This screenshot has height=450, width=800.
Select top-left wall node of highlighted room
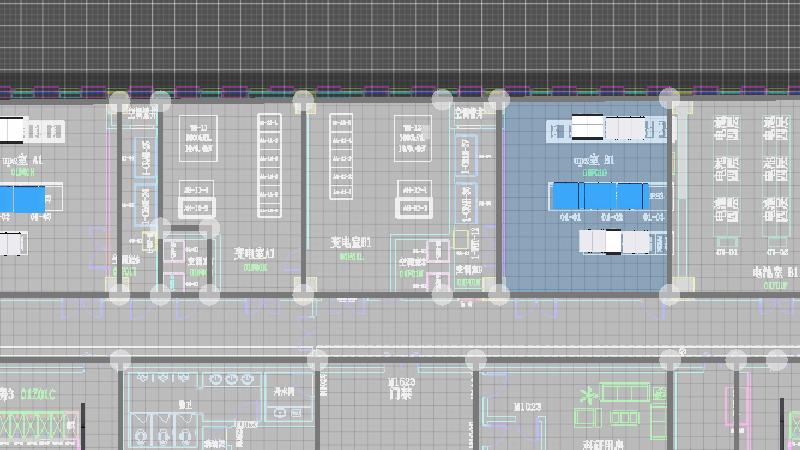click(499, 99)
